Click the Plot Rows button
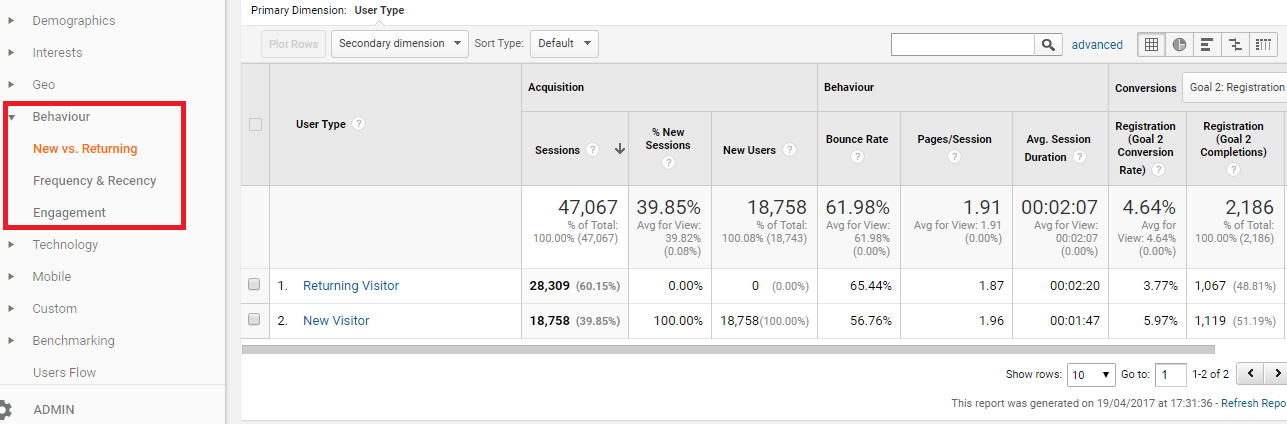Viewport: 1287px width, 424px height. (294, 44)
